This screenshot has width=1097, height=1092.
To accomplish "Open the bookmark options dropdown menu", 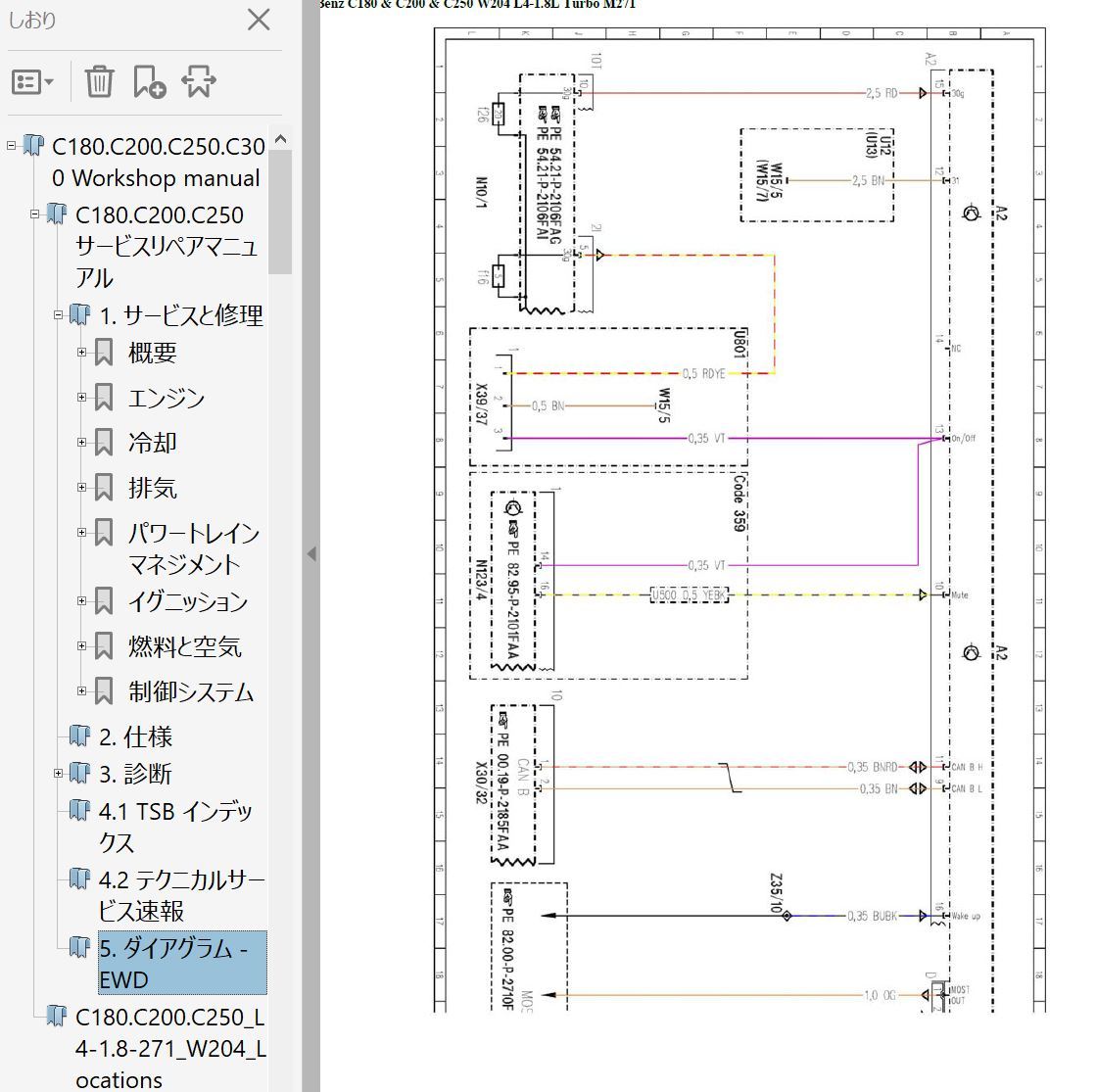I will tap(33, 82).
